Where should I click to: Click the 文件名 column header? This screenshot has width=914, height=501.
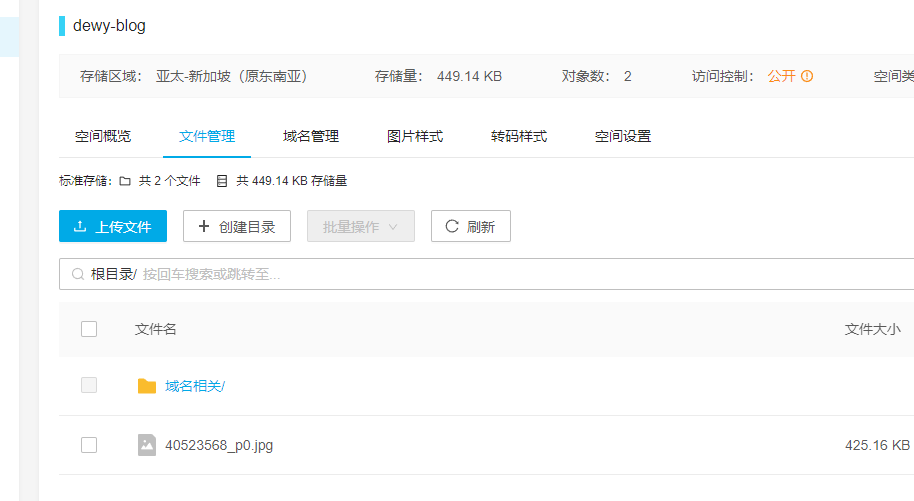tap(156, 330)
